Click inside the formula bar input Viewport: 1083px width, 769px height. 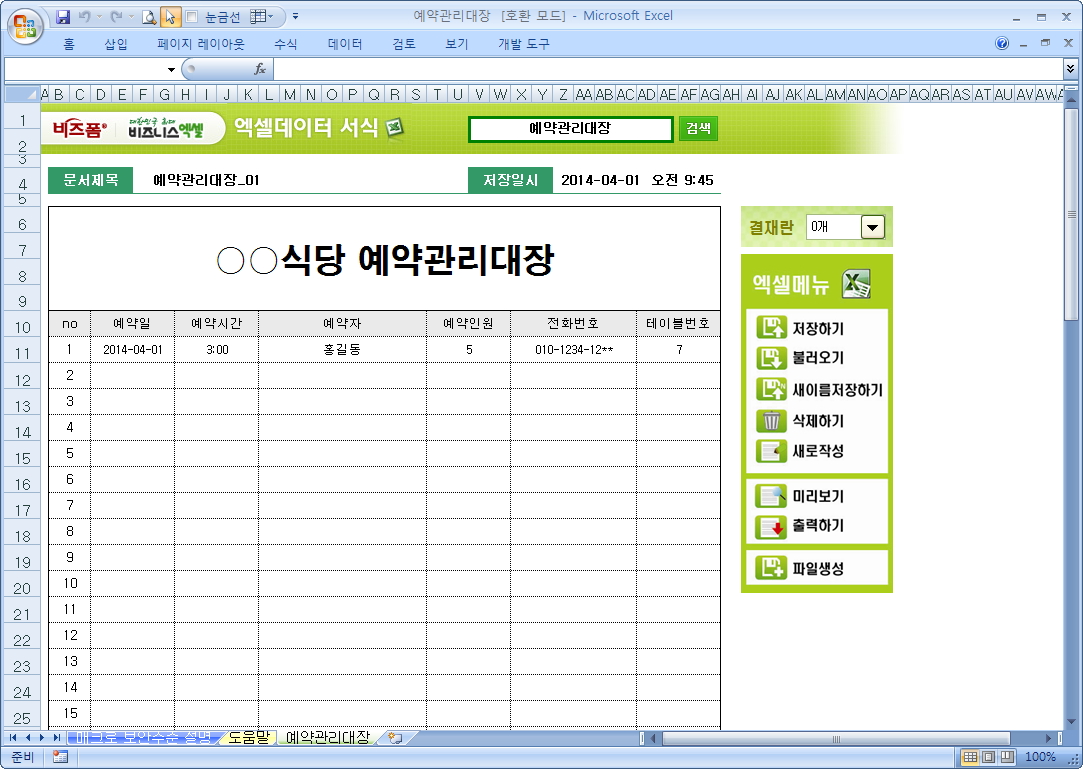pos(668,69)
